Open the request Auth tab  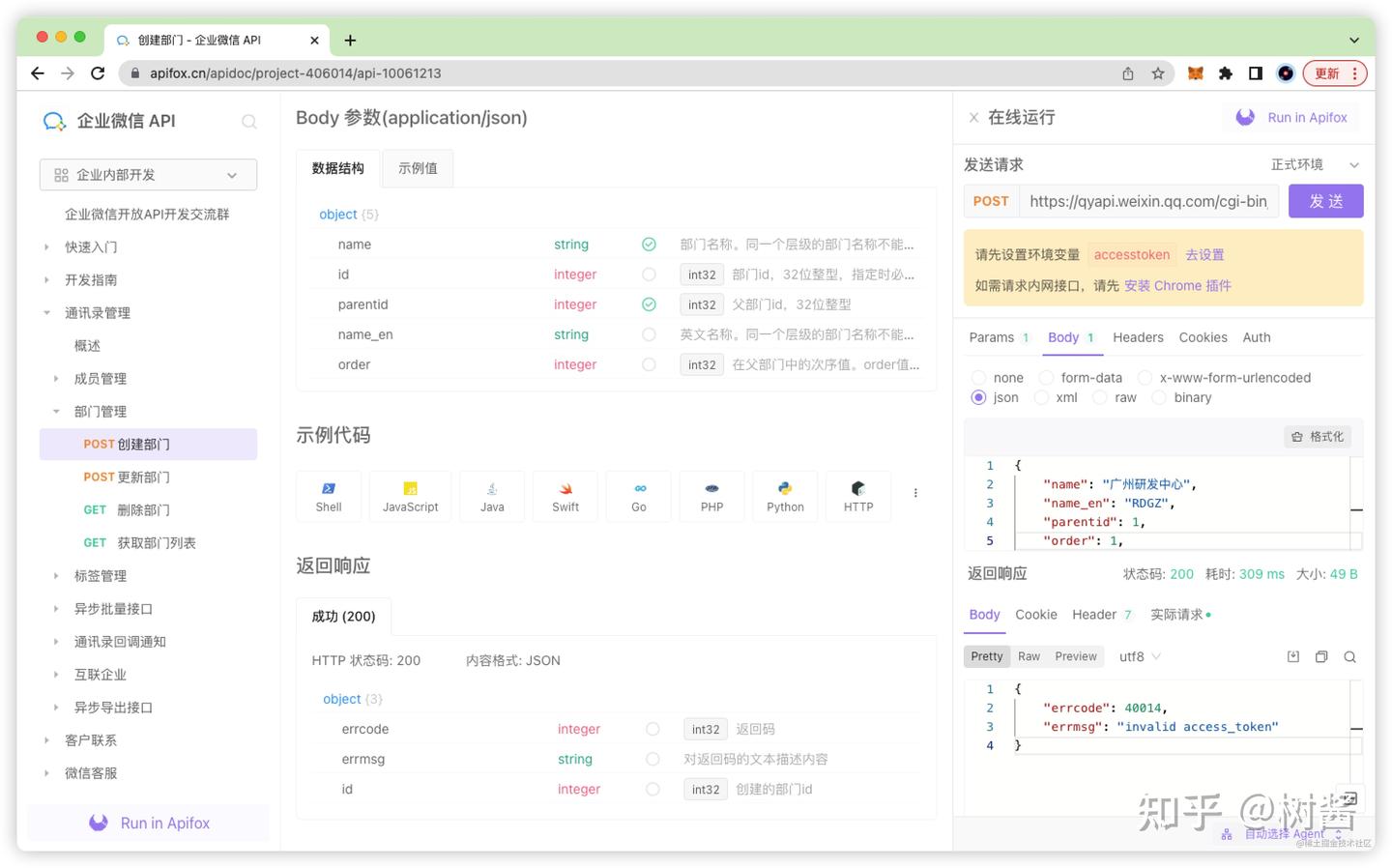pos(1257,337)
